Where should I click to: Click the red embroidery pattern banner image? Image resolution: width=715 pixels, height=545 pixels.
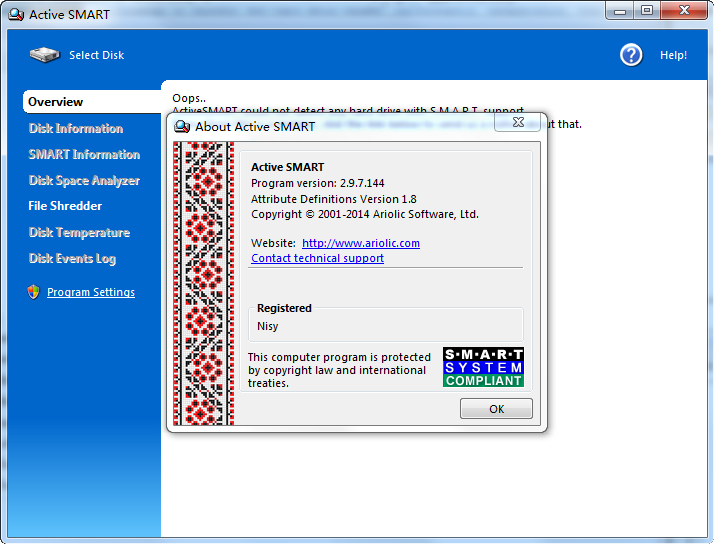[x=203, y=283]
